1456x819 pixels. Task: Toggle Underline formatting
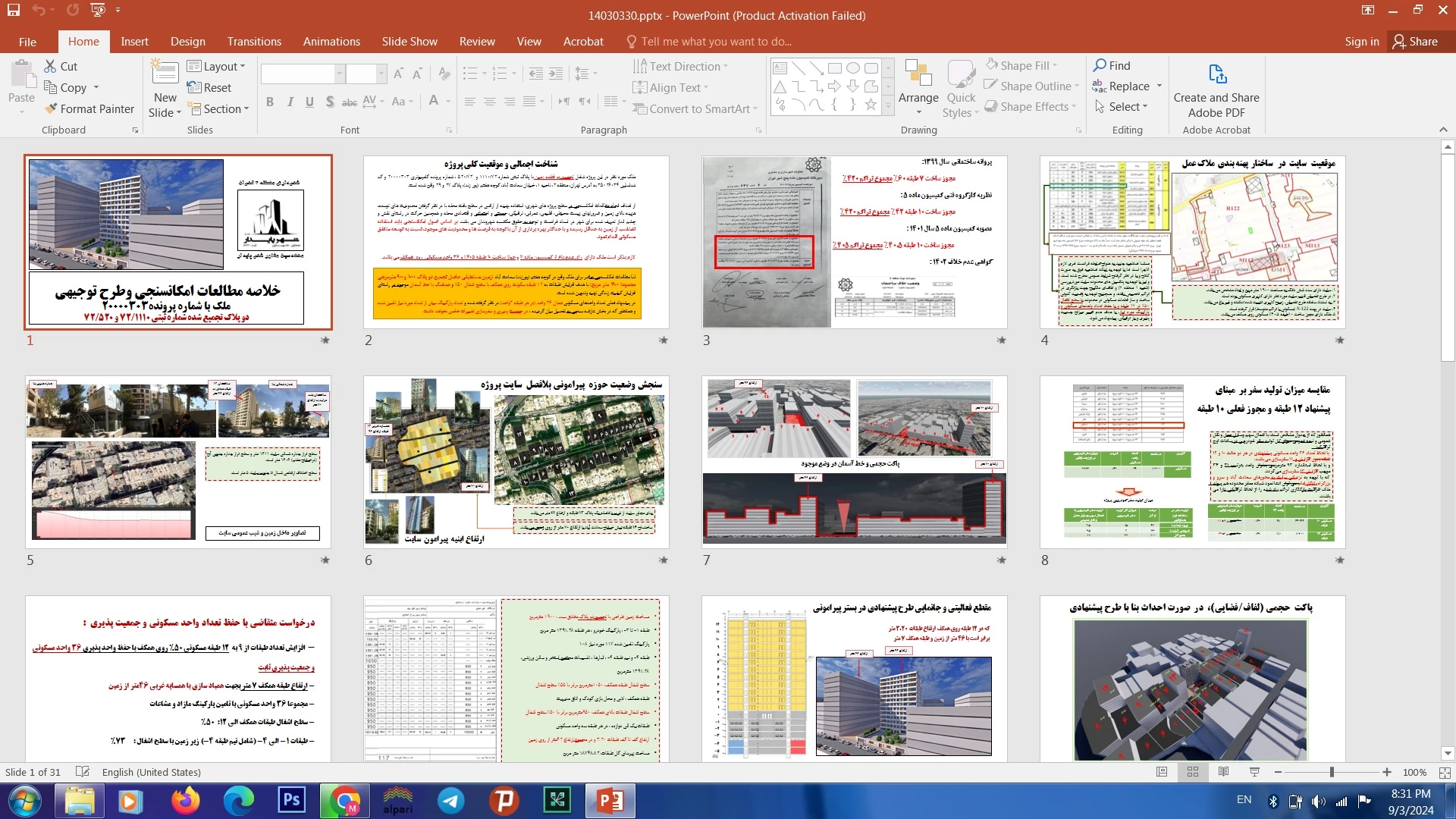tap(309, 101)
